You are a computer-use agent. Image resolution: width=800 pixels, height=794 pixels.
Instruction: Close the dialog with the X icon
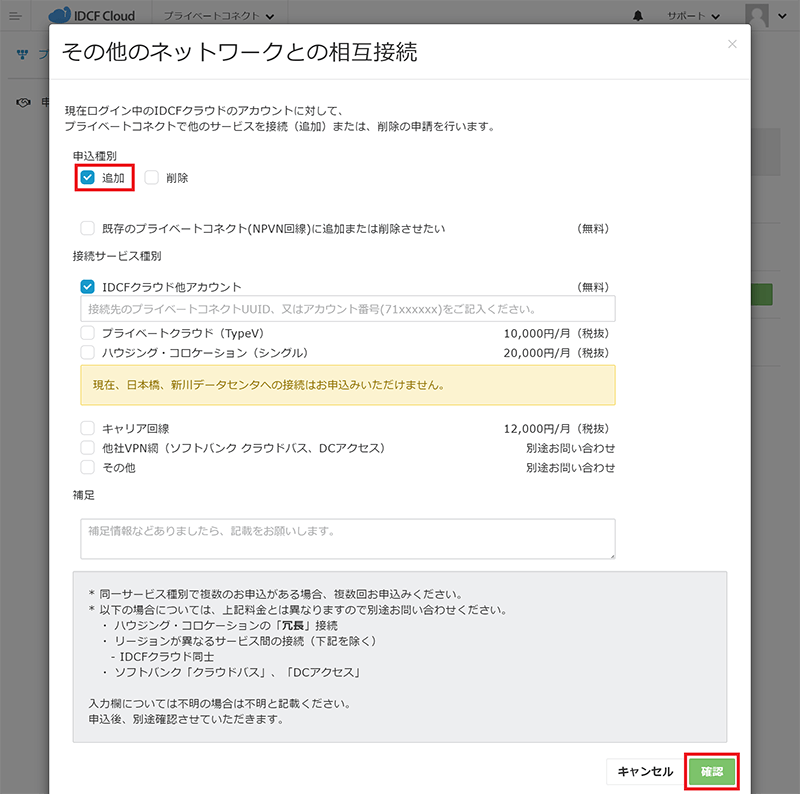coord(732,44)
